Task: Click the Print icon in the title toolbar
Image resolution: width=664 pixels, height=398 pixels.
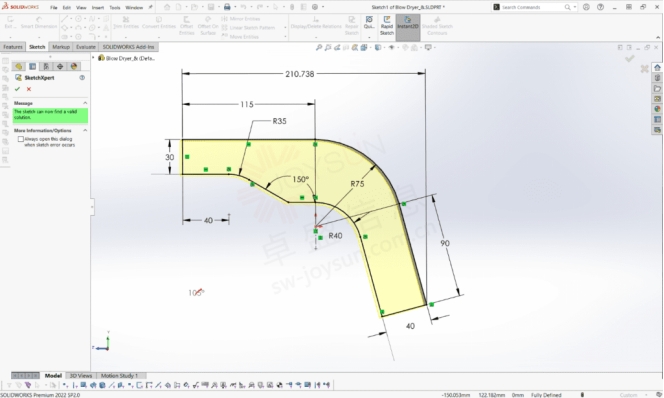Action: point(227,7)
